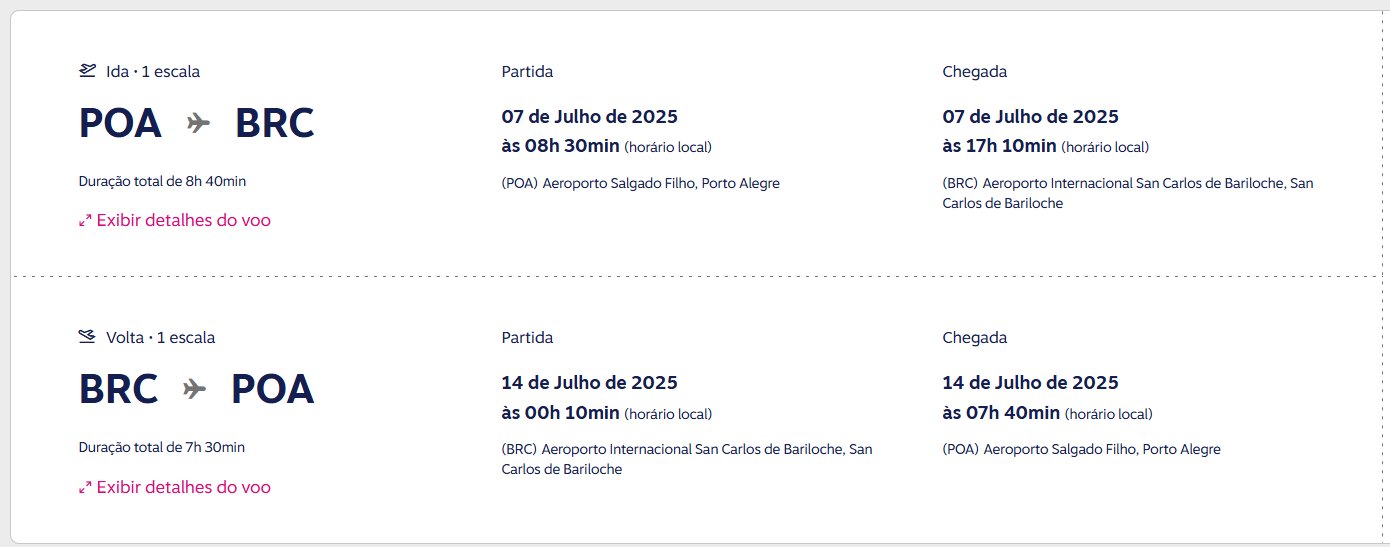
Task: Click the às 07h 40min return arrival time
Action: (x=1001, y=412)
